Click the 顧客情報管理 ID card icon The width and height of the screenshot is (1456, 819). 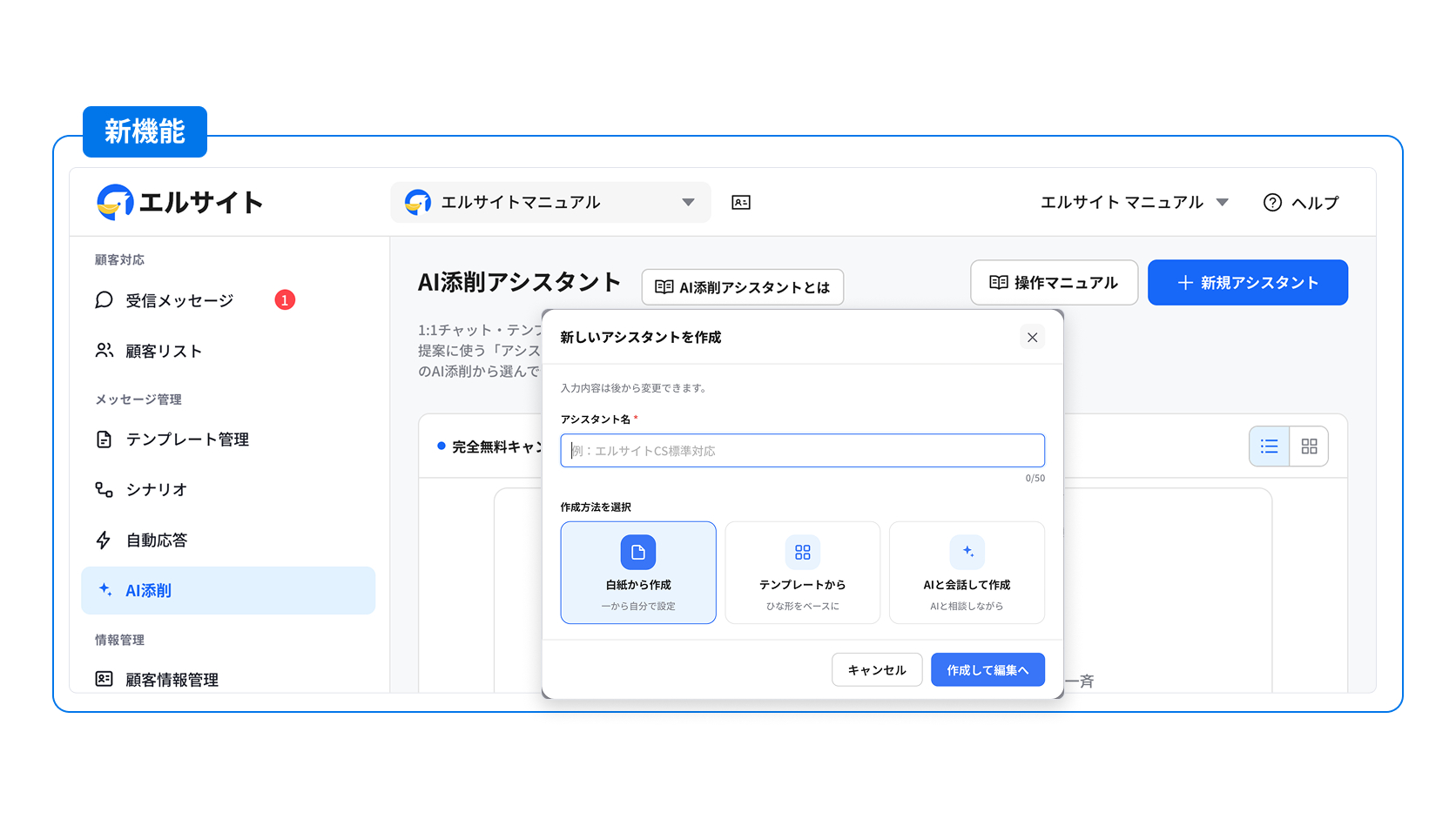click(x=104, y=679)
